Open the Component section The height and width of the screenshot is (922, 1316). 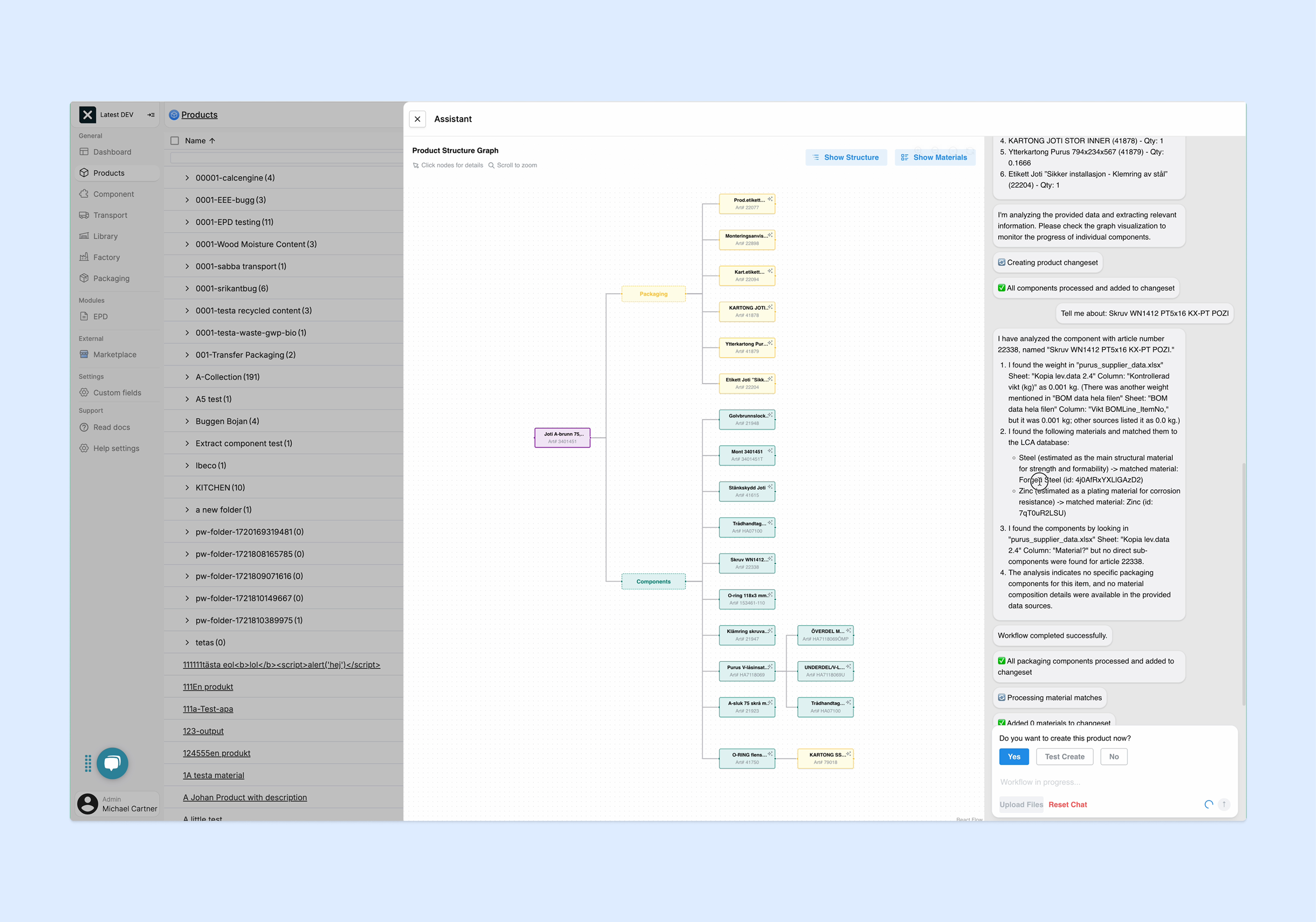coord(113,194)
